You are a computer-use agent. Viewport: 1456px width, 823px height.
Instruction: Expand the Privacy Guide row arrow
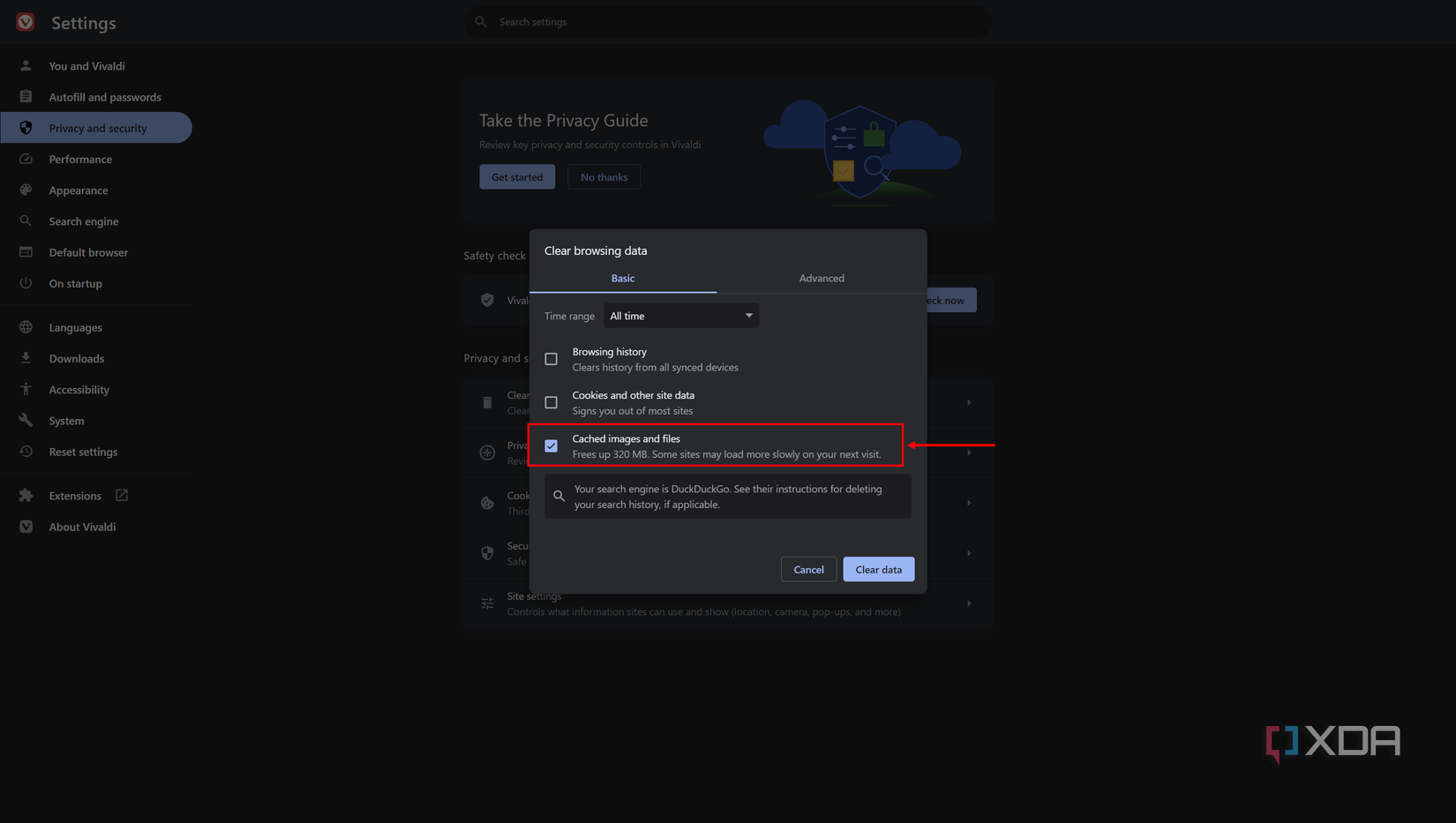[x=969, y=453]
